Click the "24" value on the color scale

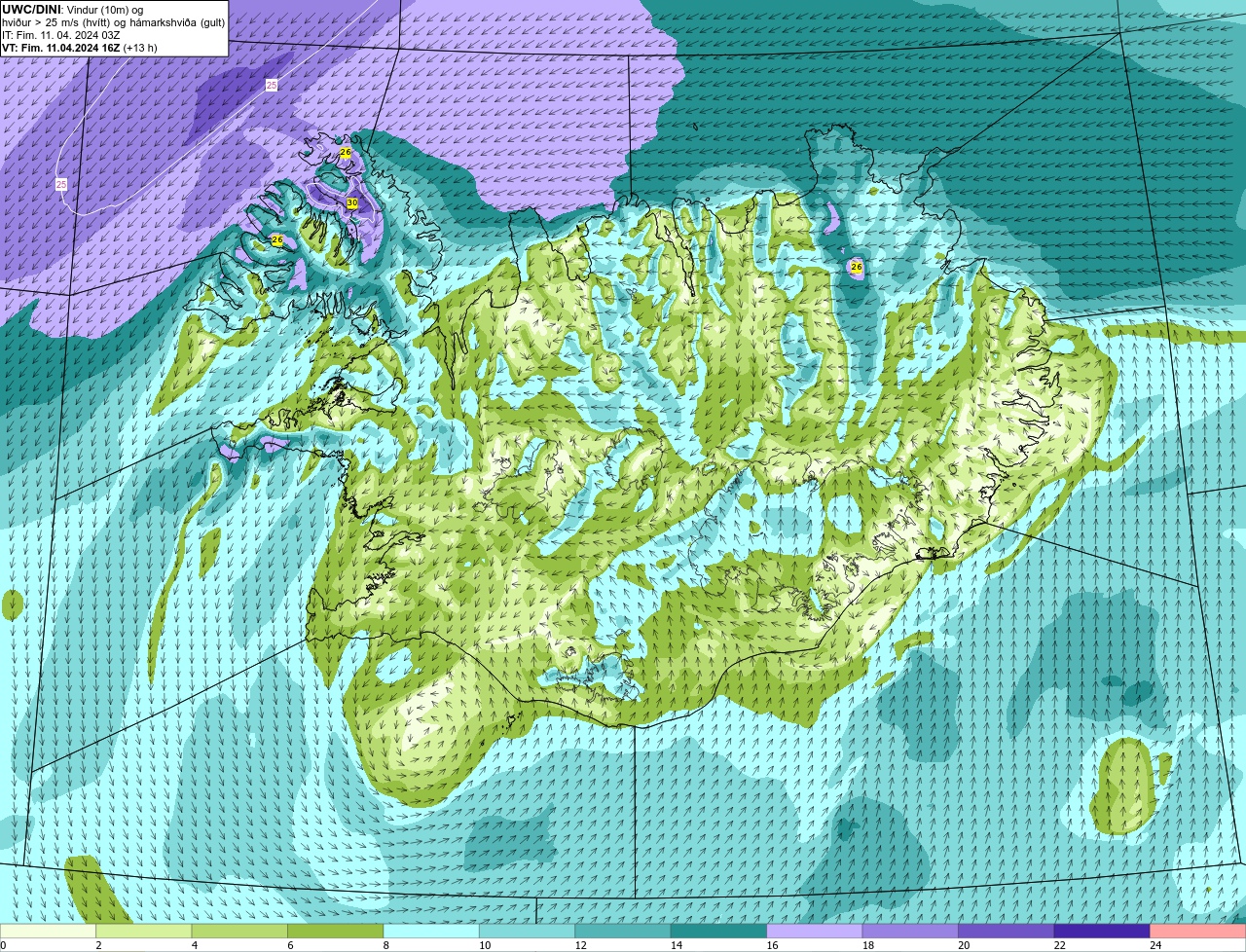pos(1154,945)
